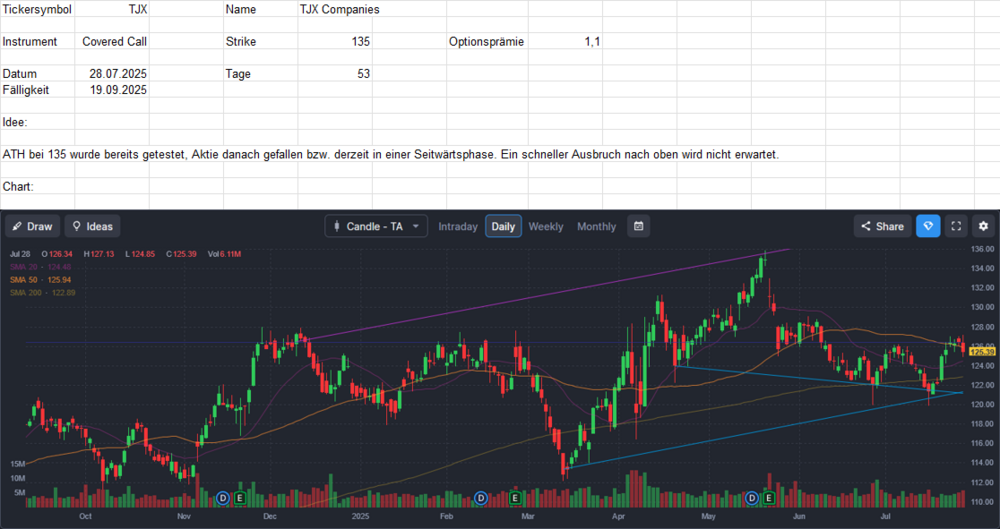Image resolution: width=1000 pixels, height=529 pixels.
Task: Select the Optionsprämie value cell 1,1
Action: pos(565,42)
